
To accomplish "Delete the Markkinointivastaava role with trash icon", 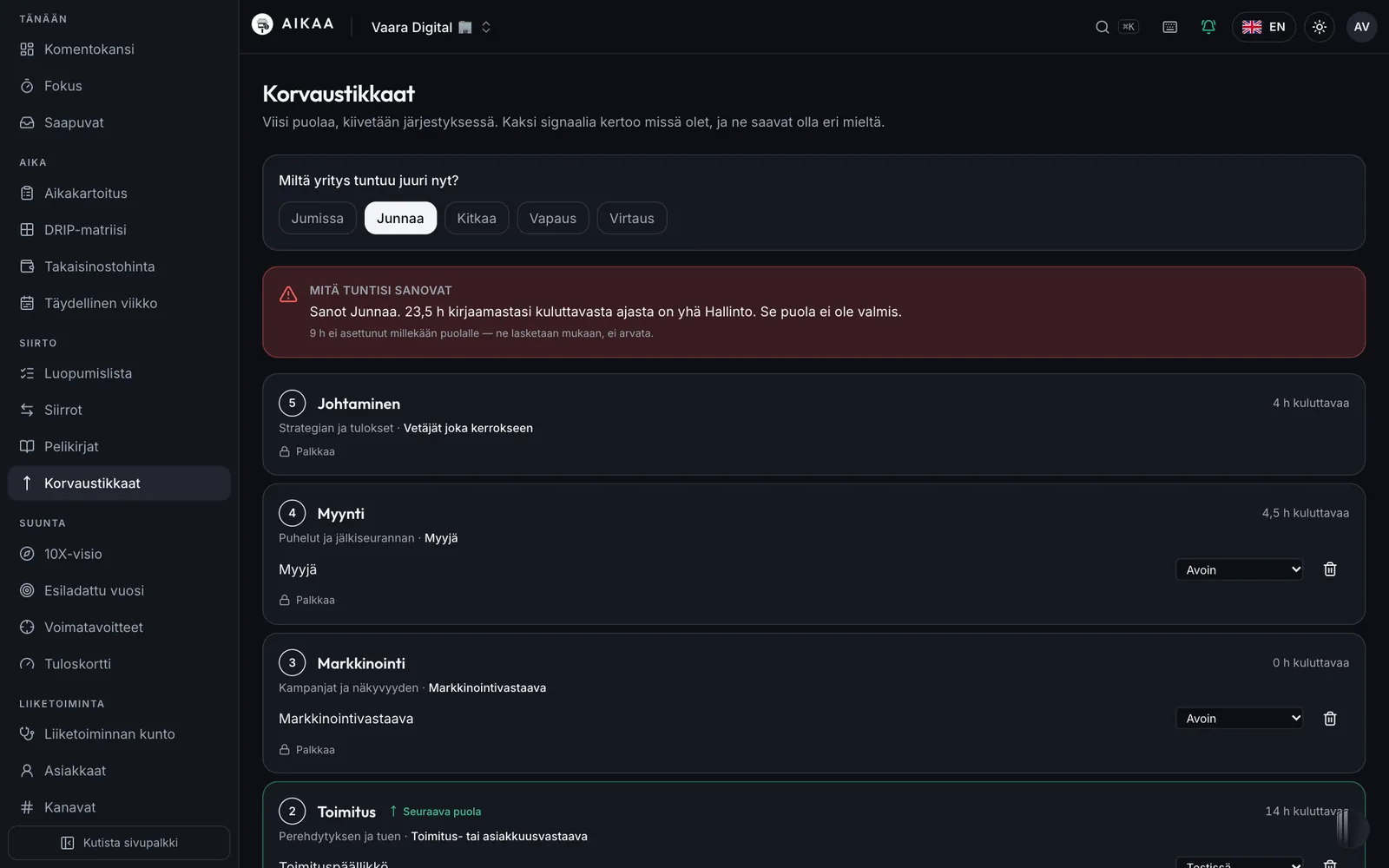I will click(1329, 719).
